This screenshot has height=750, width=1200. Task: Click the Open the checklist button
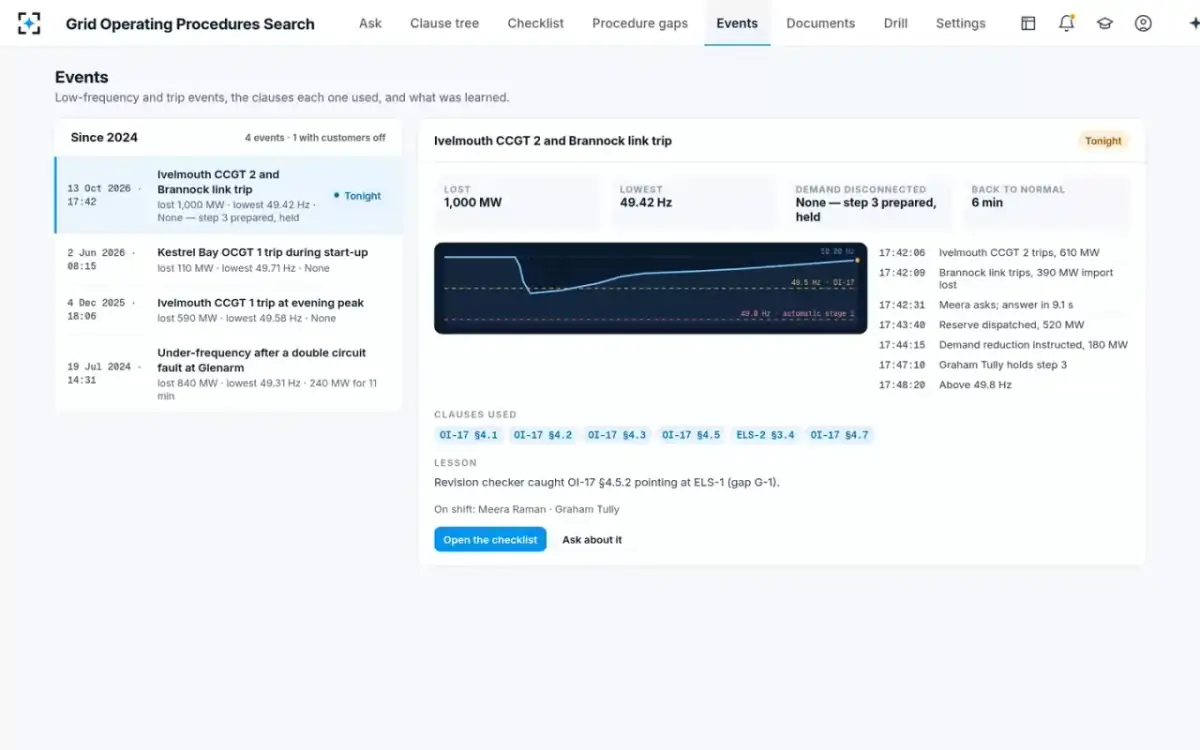pyautogui.click(x=490, y=539)
